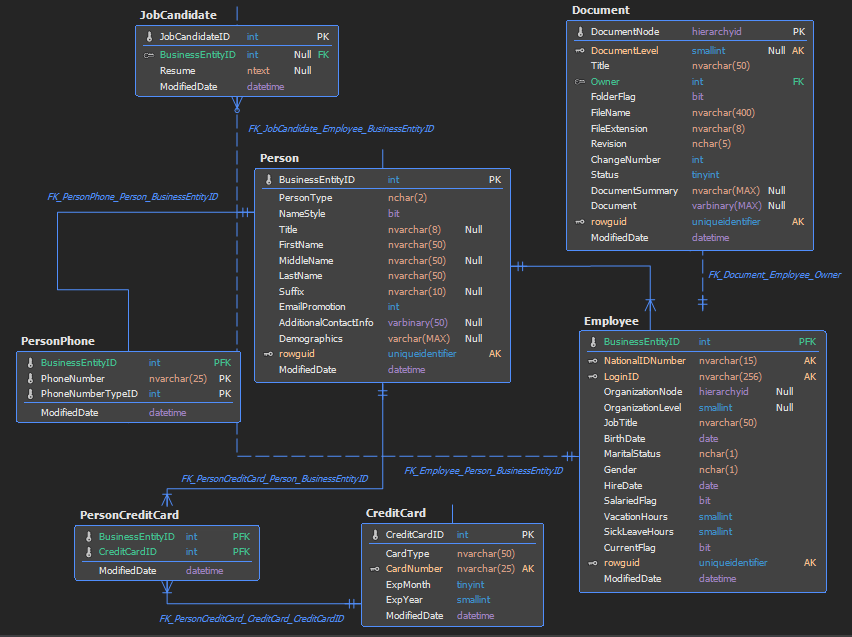Click the foreign key icon beside JobCandidate BusinessEntityID
The image size is (852, 637).
coord(149,55)
